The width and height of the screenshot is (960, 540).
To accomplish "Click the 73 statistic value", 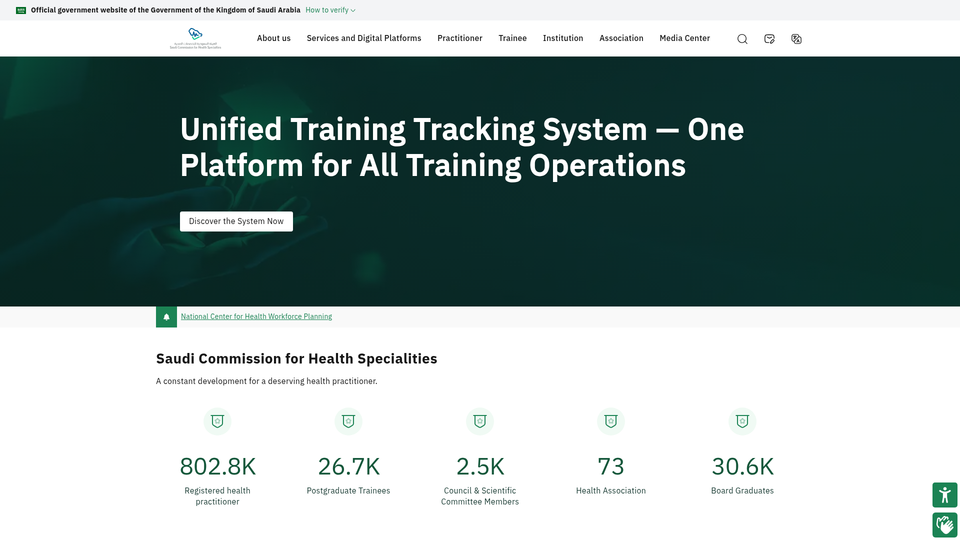I will (x=611, y=467).
